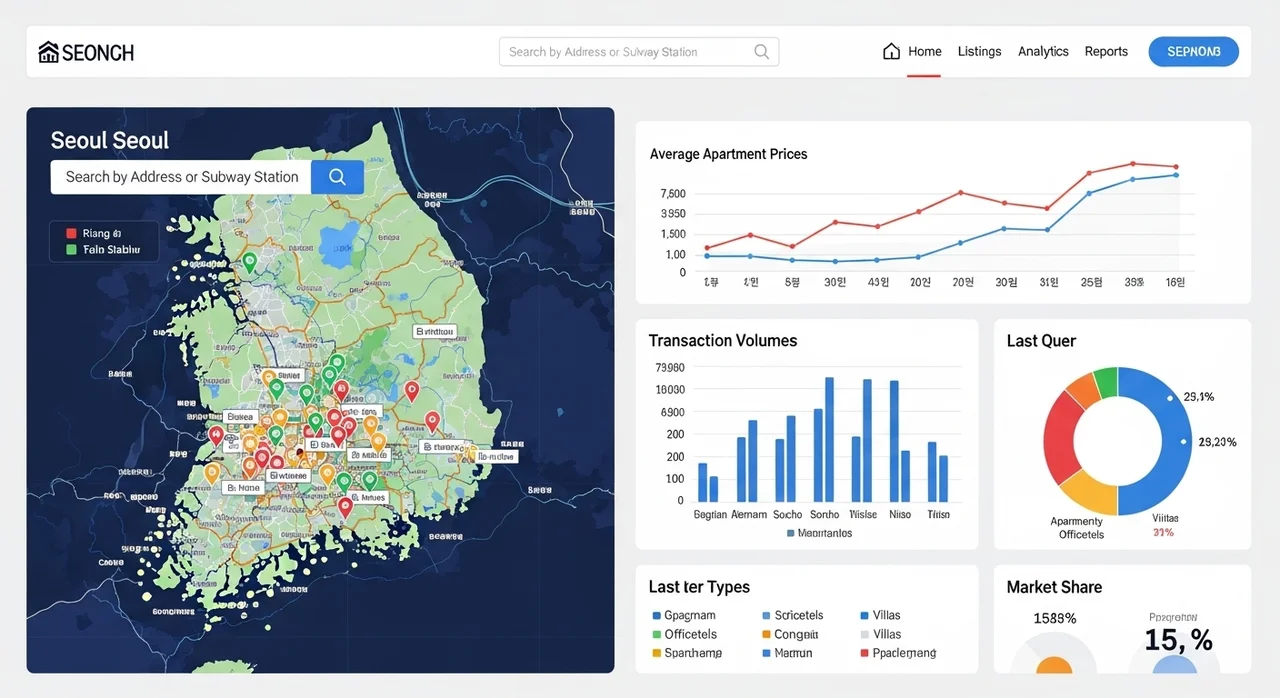Click the magnifier icon in top search bar
The height and width of the screenshot is (698, 1280).
coord(761,52)
